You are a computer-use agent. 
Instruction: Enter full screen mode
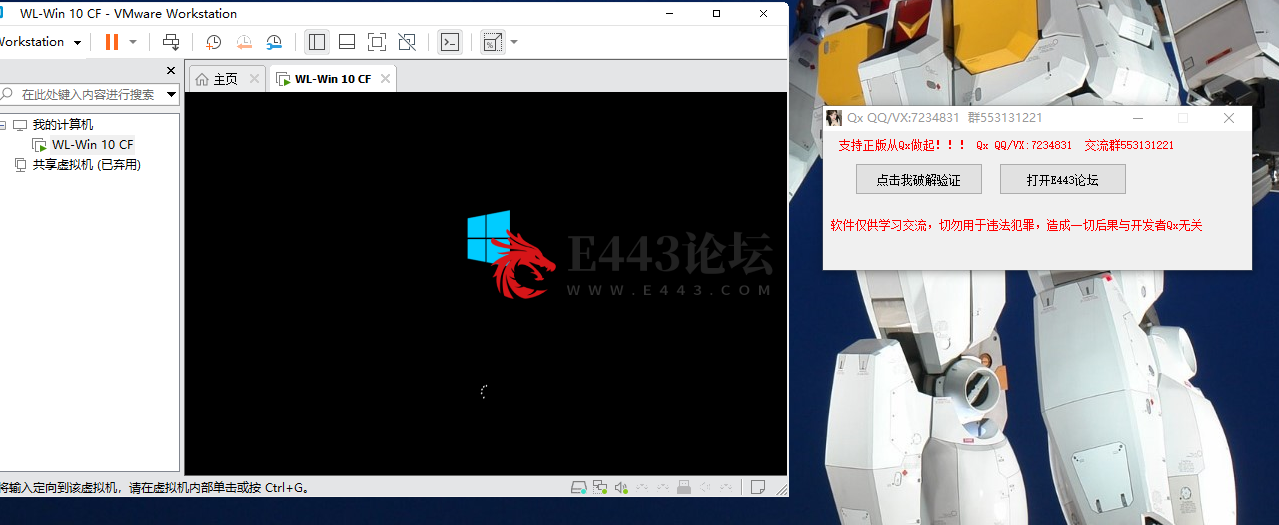pos(377,42)
